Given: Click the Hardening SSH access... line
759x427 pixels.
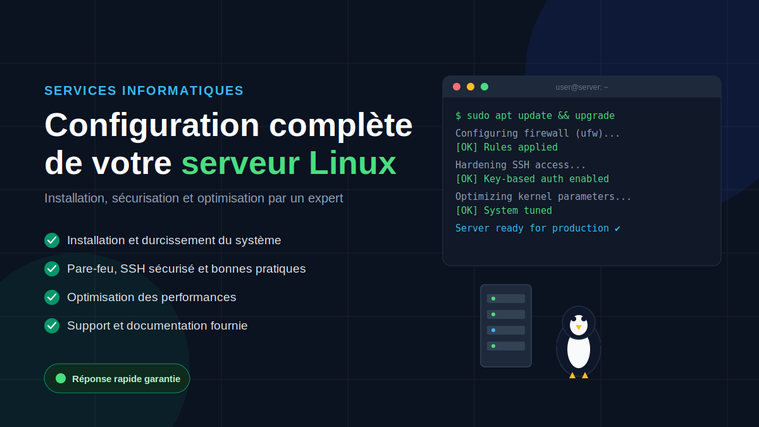Looking at the screenshot, I should [x=520, y=165].
